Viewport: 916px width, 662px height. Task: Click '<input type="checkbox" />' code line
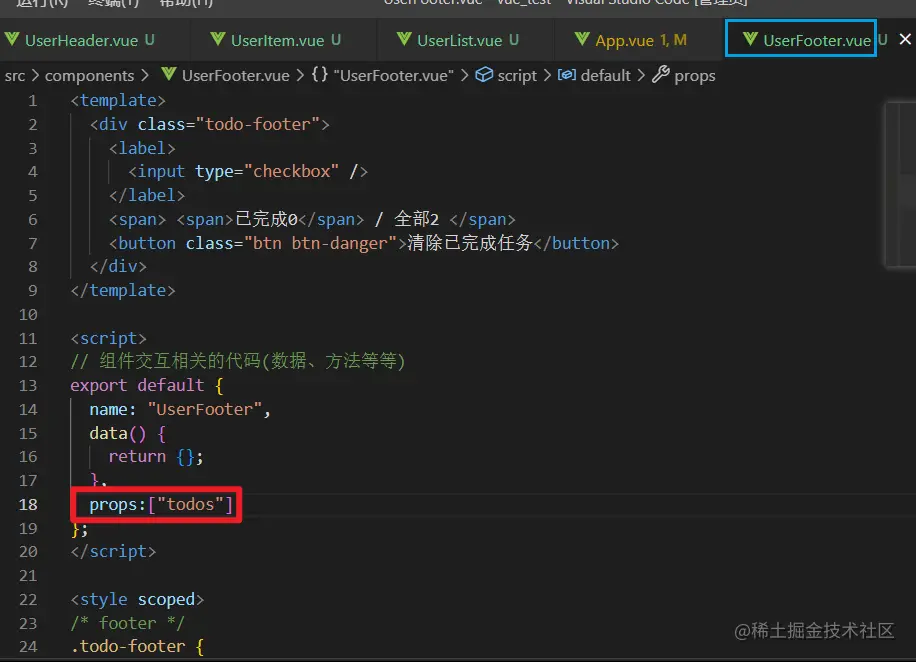click(x=248, y=172)
